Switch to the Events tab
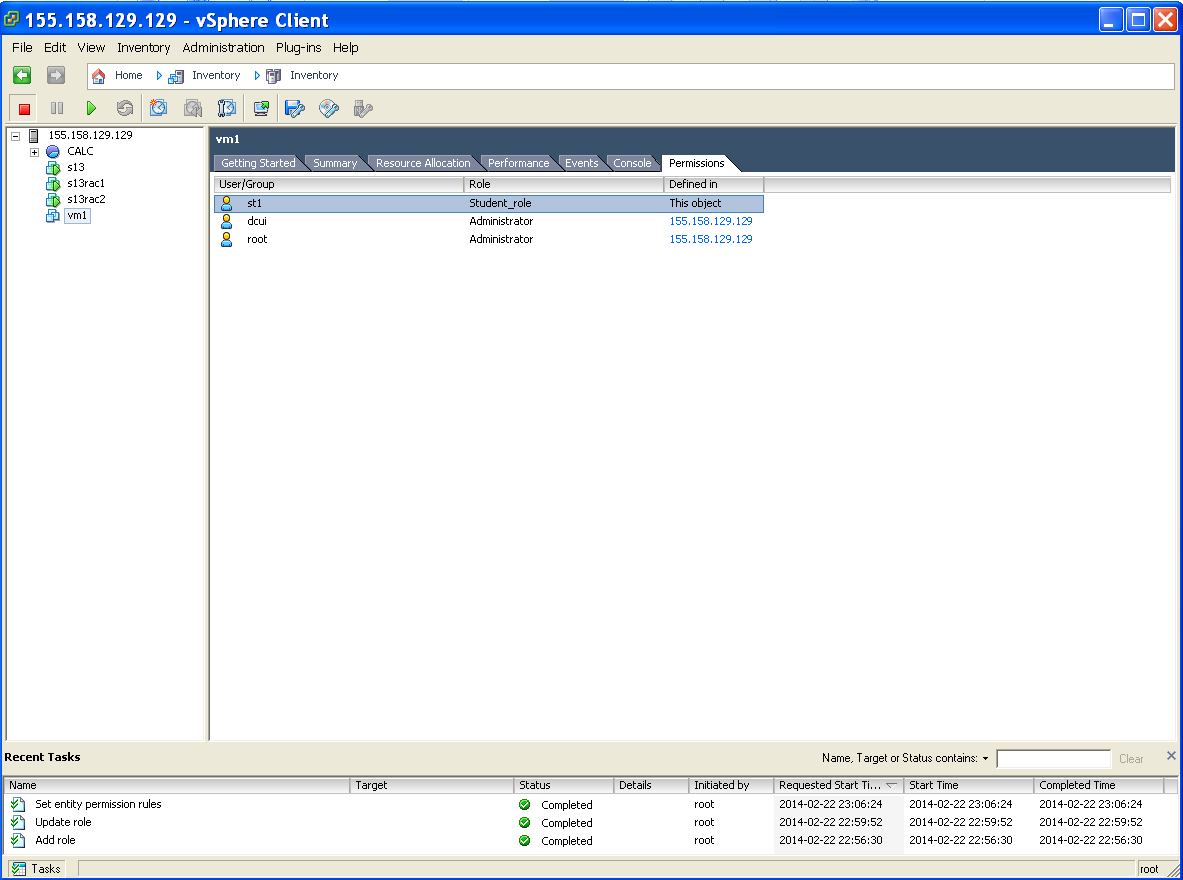Screen dimensions: 1183x880 pyautogui.click(x=582, y=163)
